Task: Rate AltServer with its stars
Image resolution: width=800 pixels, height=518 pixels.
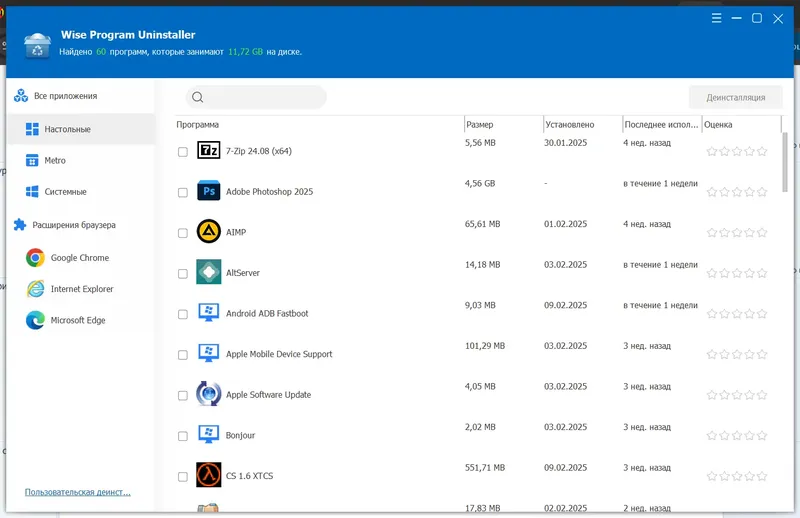Action: tap(737, 273)
